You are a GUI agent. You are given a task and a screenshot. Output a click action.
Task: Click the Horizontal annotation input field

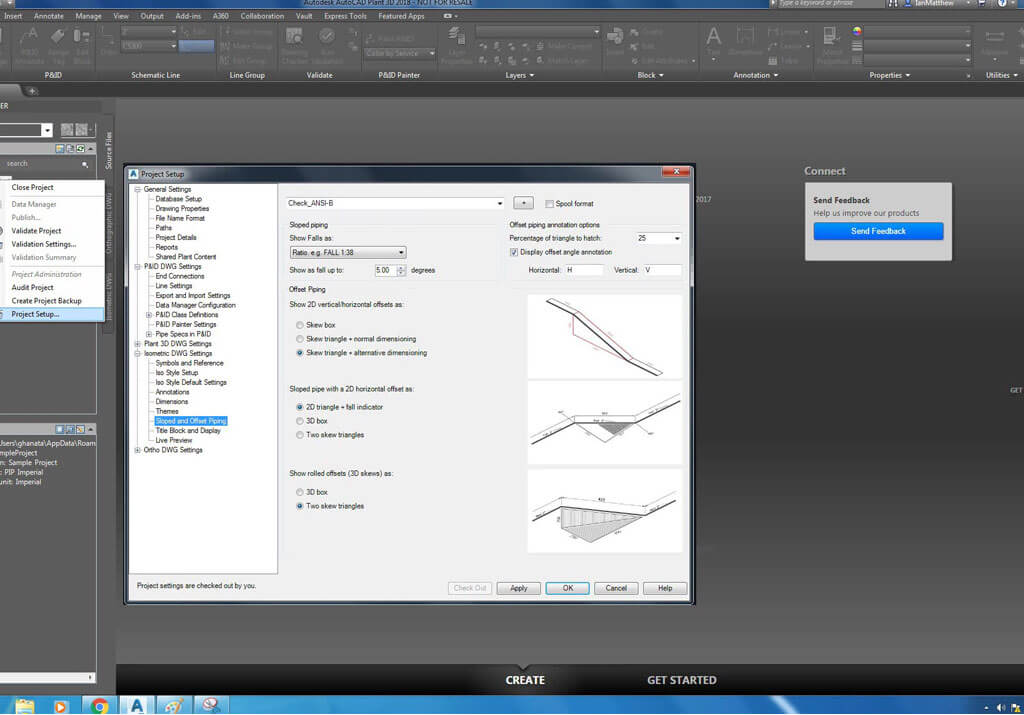(583, 270)
